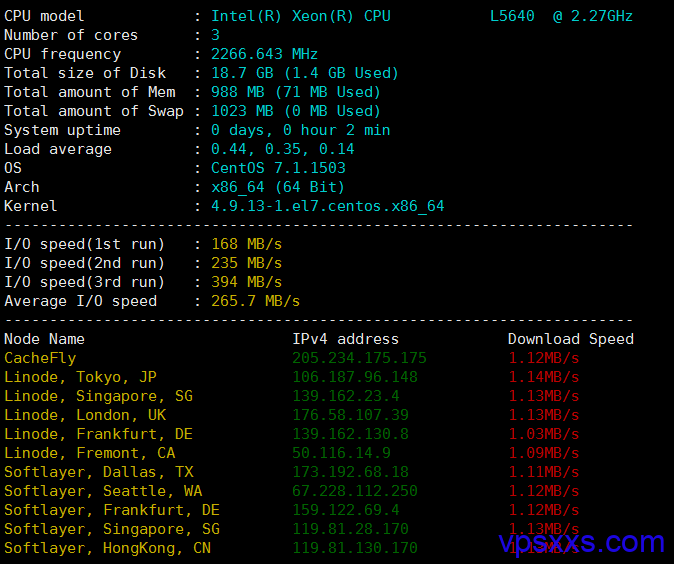674x564 pixels.
Task: Click the '@ 2.27GHz' clock text
Action: point(593,16)
